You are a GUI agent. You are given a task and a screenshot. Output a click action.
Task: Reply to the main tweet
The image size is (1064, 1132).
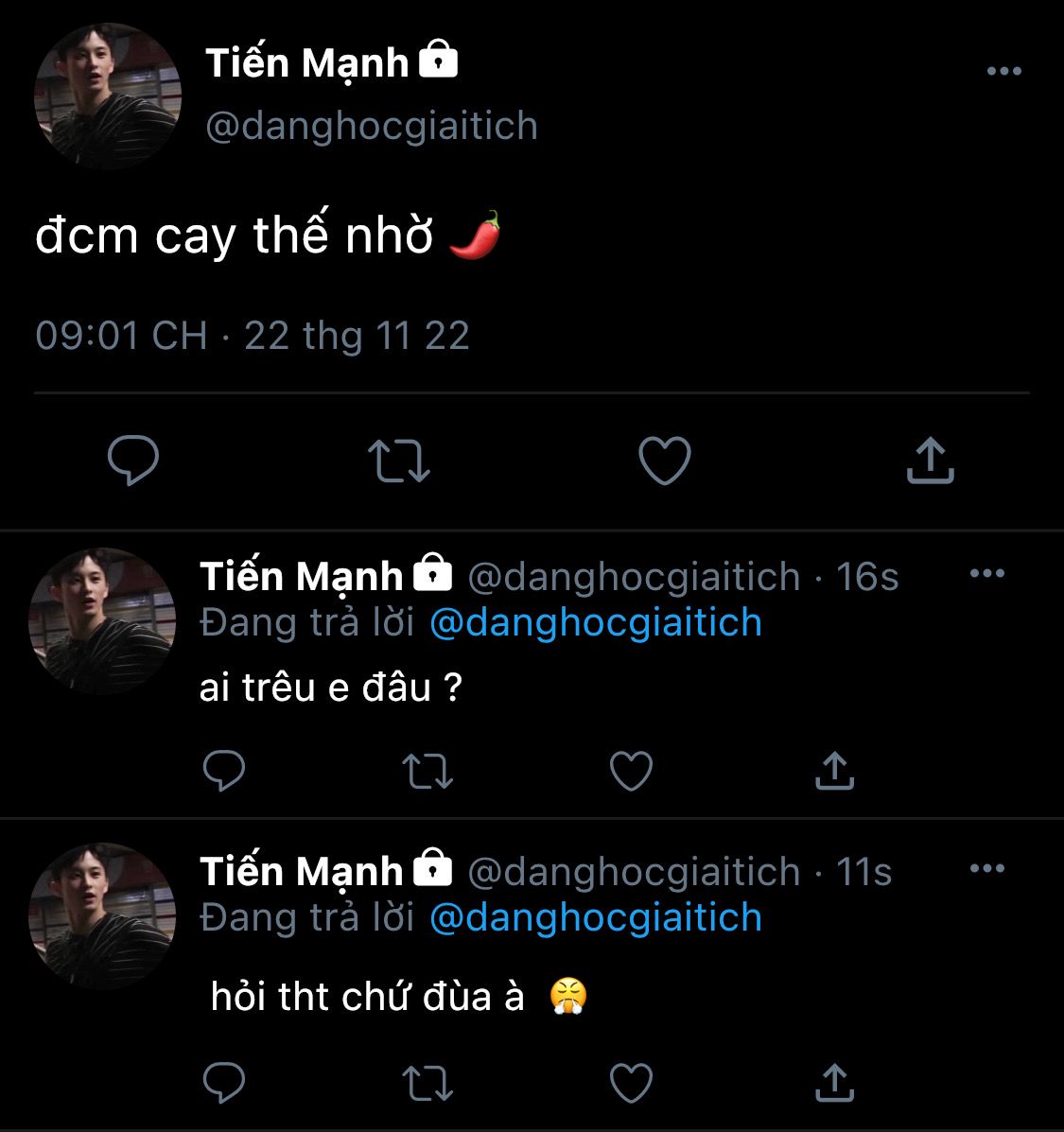point(133,461)
